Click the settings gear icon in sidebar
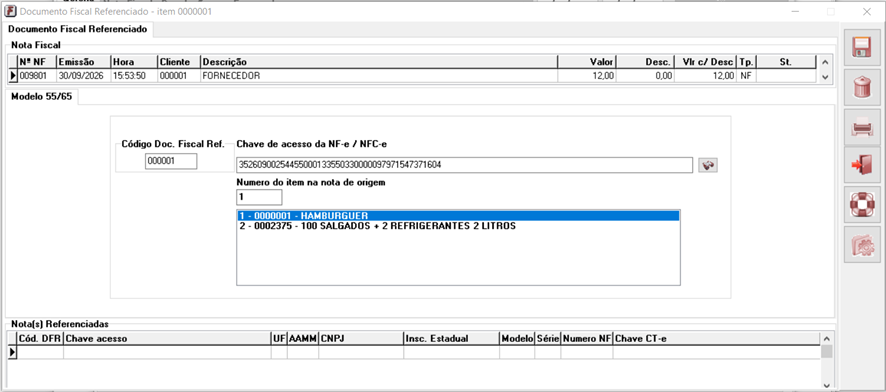 coord(862,244)
